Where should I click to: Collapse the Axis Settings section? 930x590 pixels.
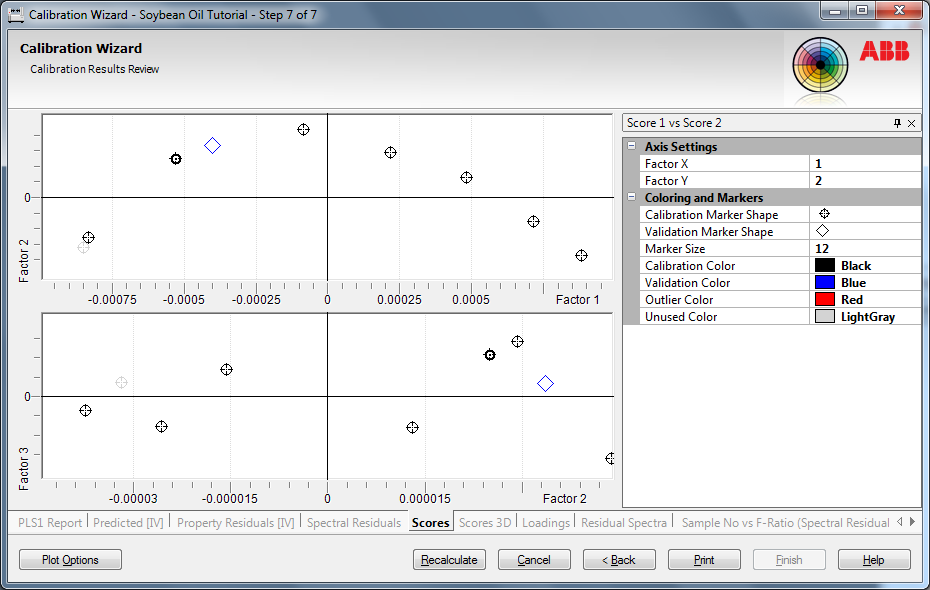pyautogui.click(x=631, y=147)
